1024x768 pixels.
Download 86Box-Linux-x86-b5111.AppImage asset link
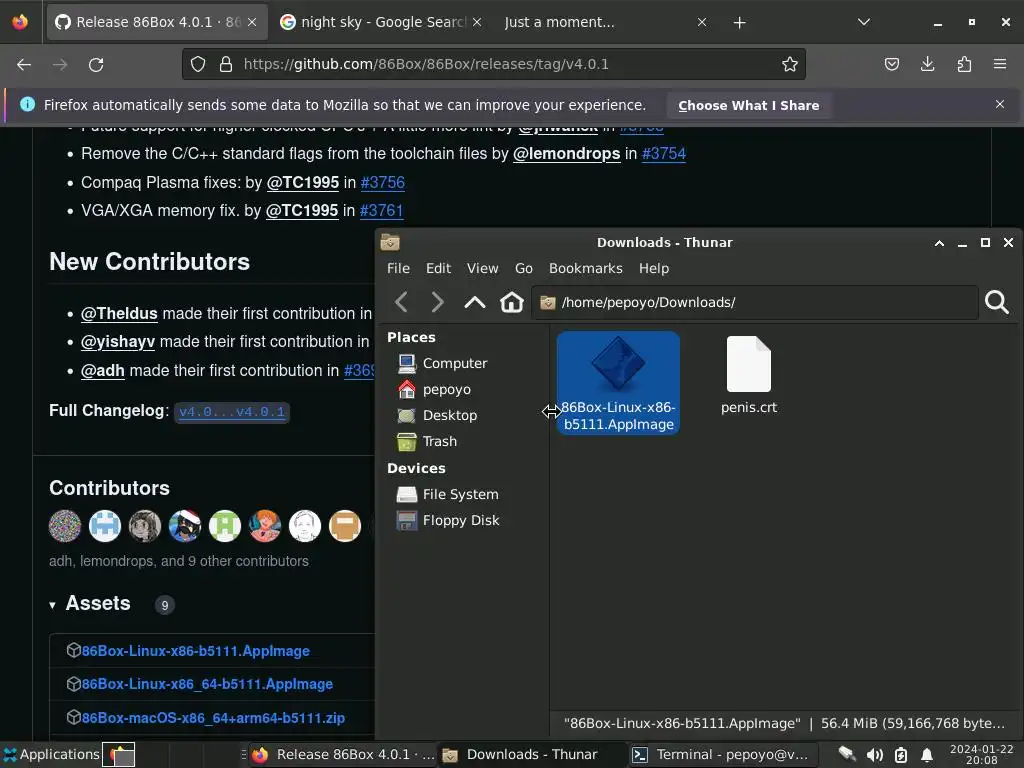[195, 651]
